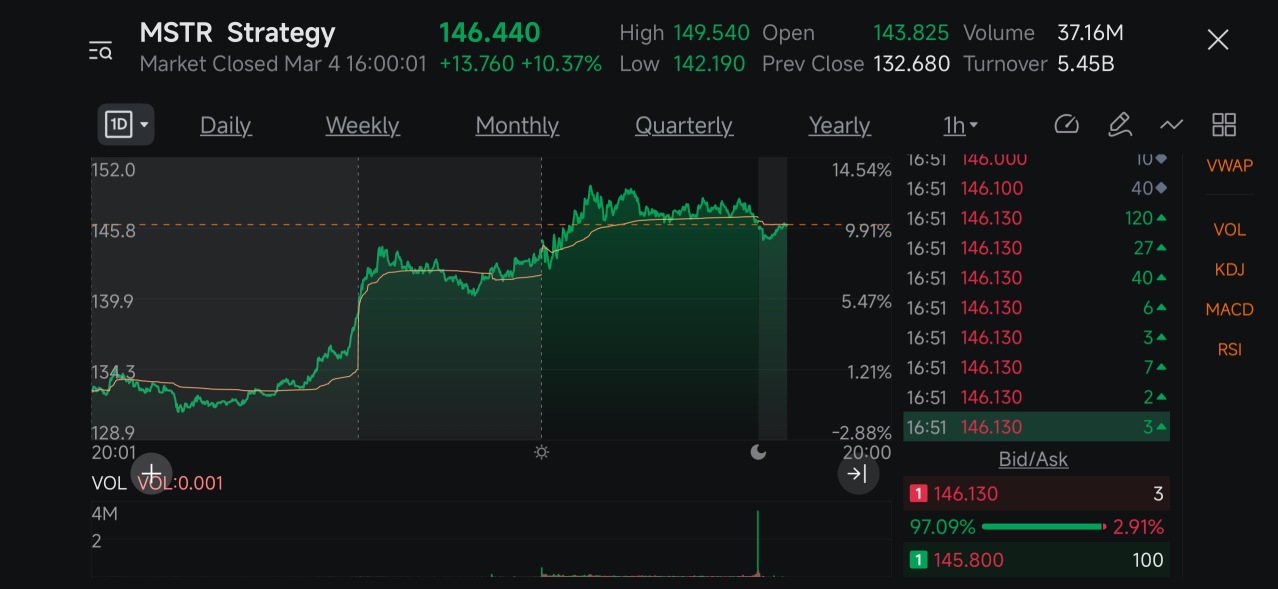The image size is (1278, 589).
Task: Open the chart type line icon
Action: pos(1171,125)
